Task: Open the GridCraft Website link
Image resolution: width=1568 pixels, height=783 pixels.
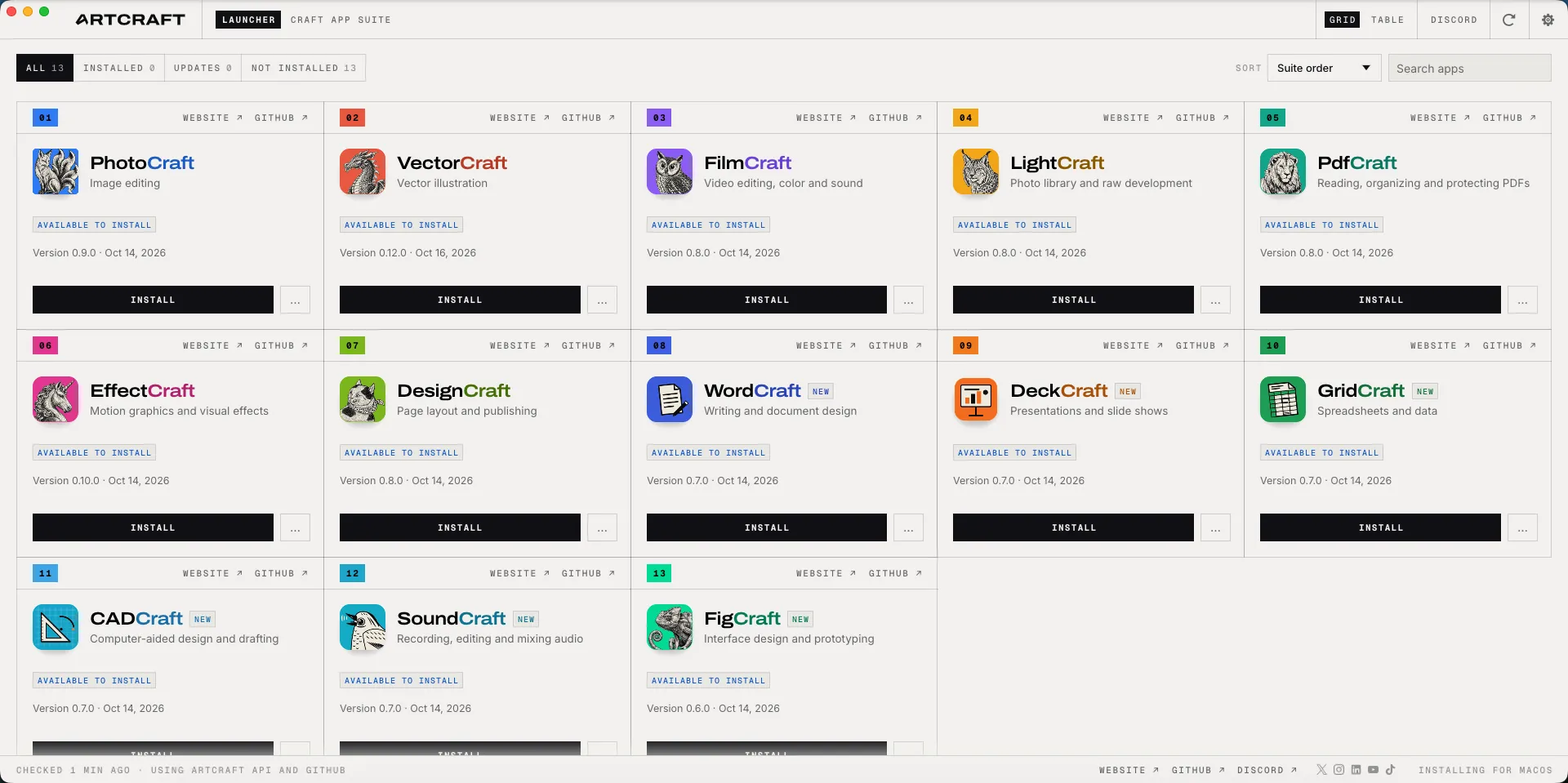Action: tap(1440, 345)
